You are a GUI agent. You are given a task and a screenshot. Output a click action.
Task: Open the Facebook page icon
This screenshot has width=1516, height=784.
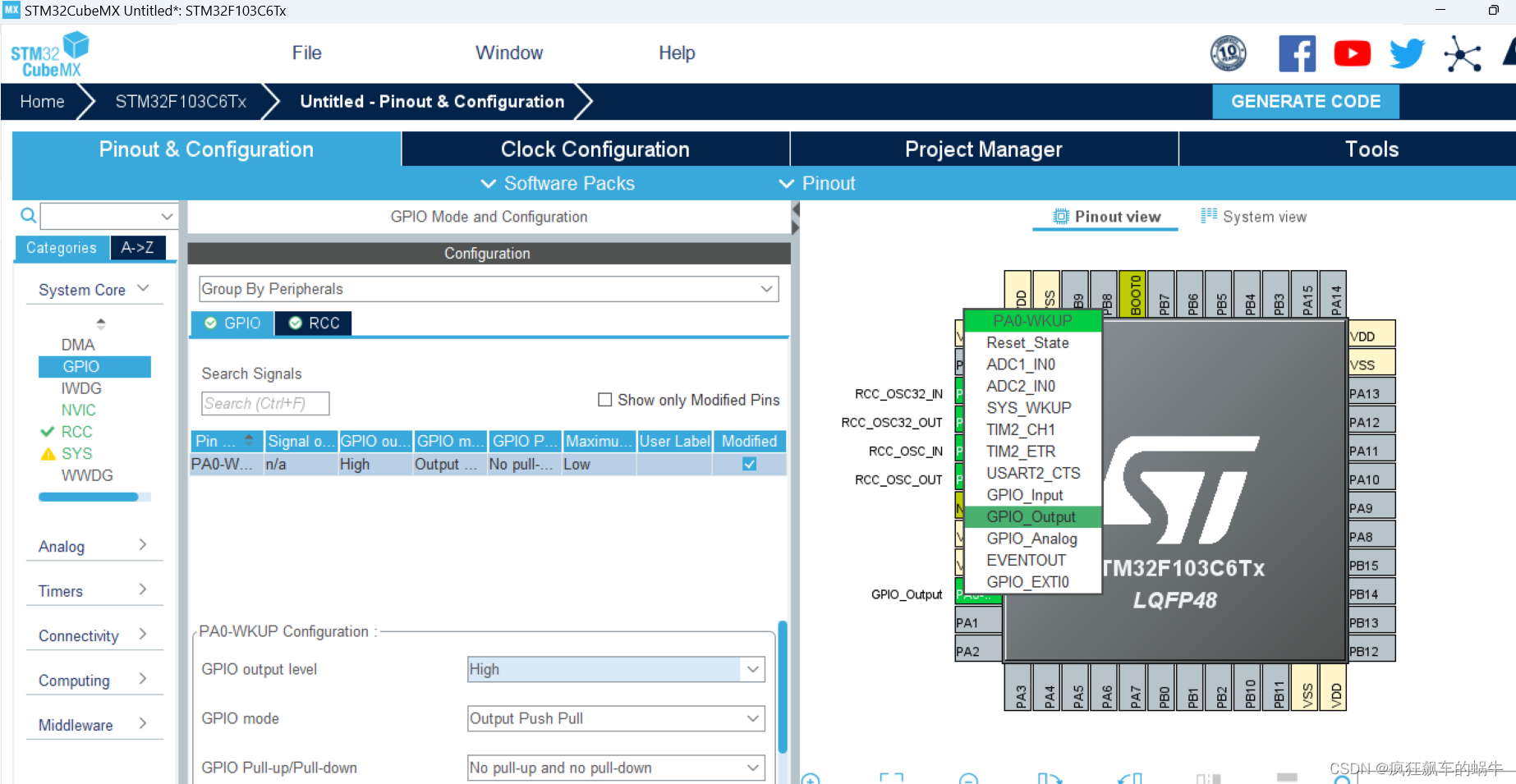(x=1297, y=53)
